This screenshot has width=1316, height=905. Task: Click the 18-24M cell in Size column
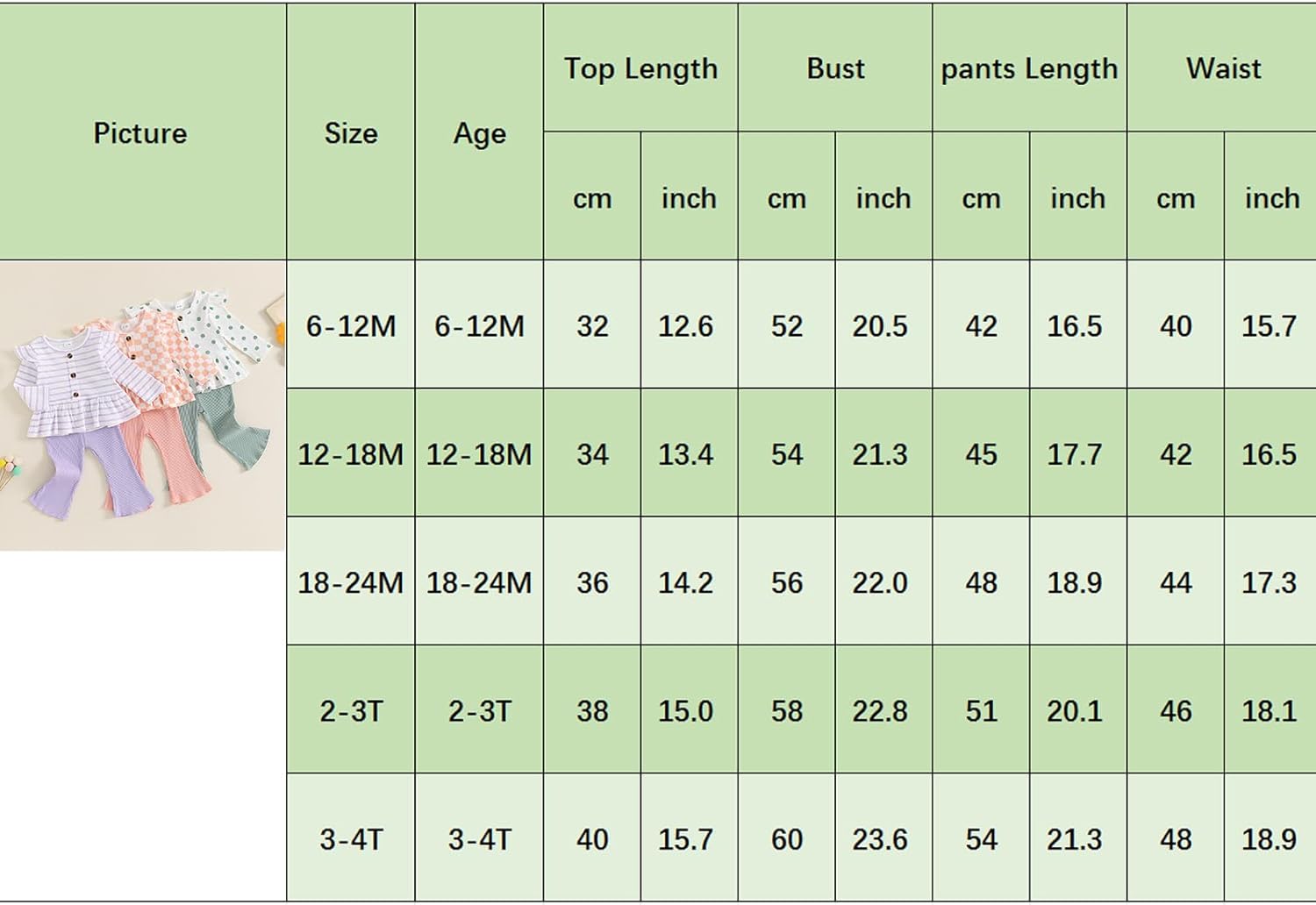coord(351,582)
